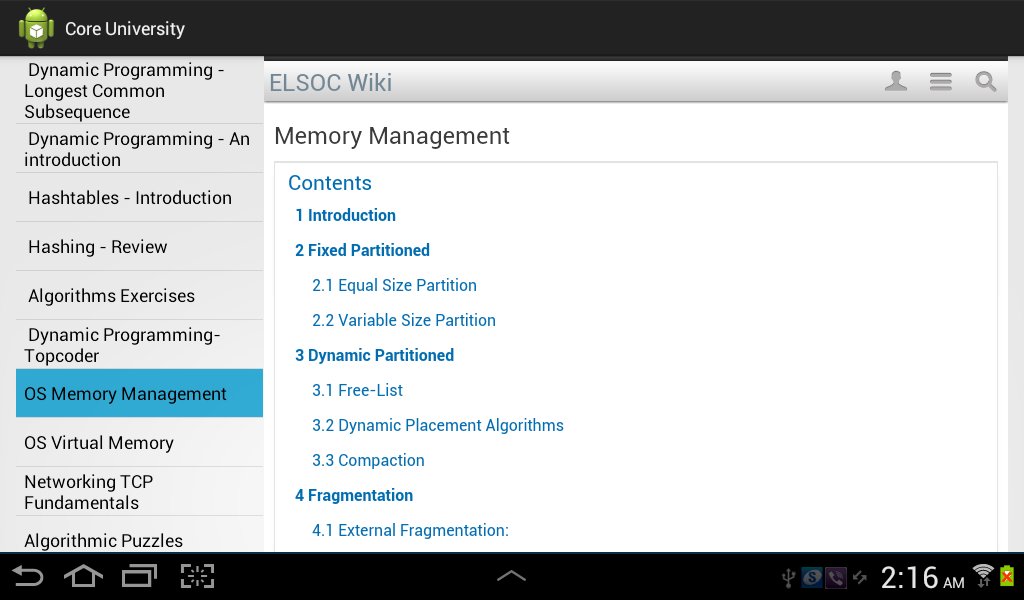Open search in the ELSOC Wiki toolbar
This screenshot has width=1024, height=600.
tap(986, 82)
